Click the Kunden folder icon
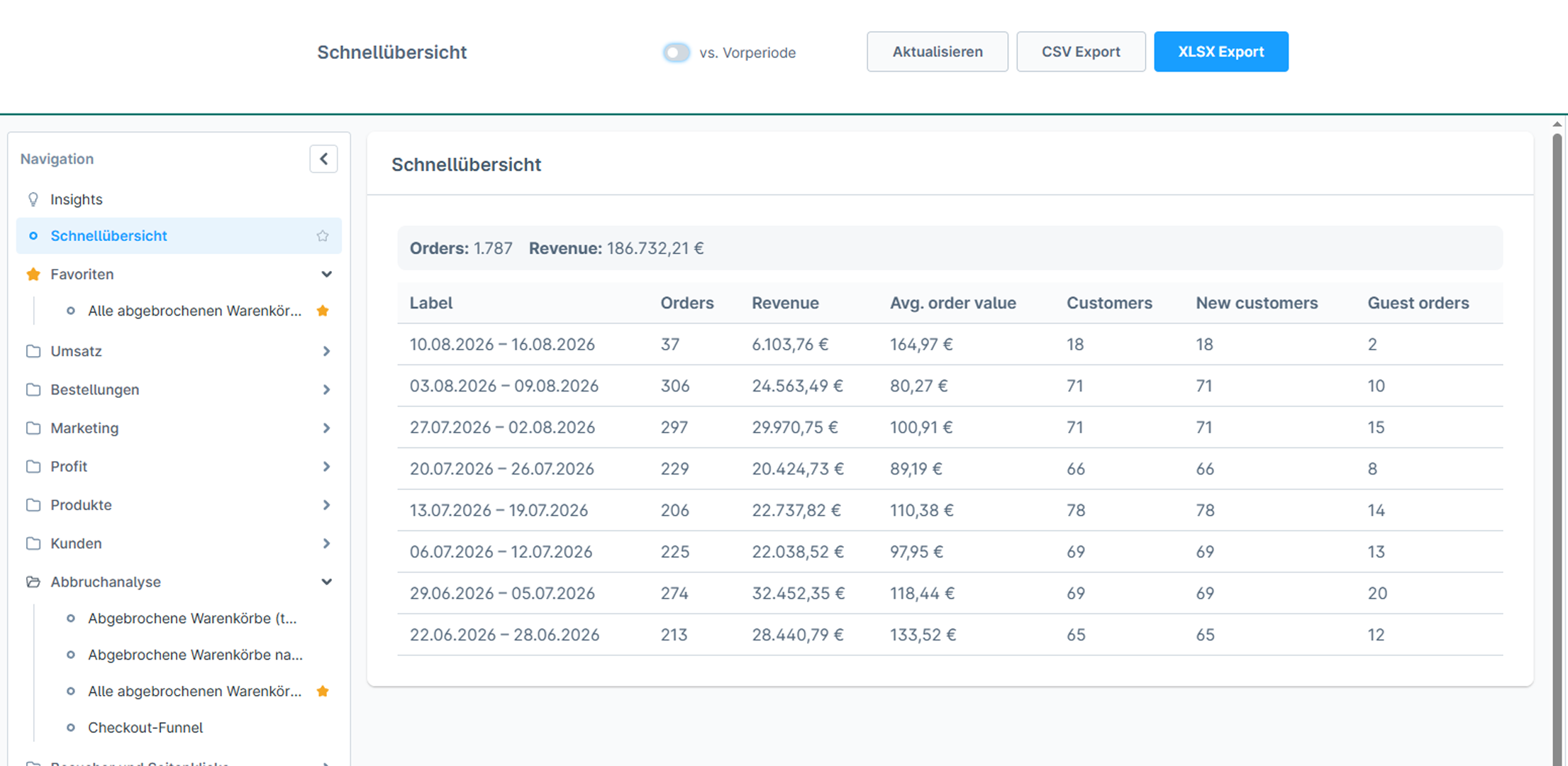1568x766 pixels. (x=33, y=543)
